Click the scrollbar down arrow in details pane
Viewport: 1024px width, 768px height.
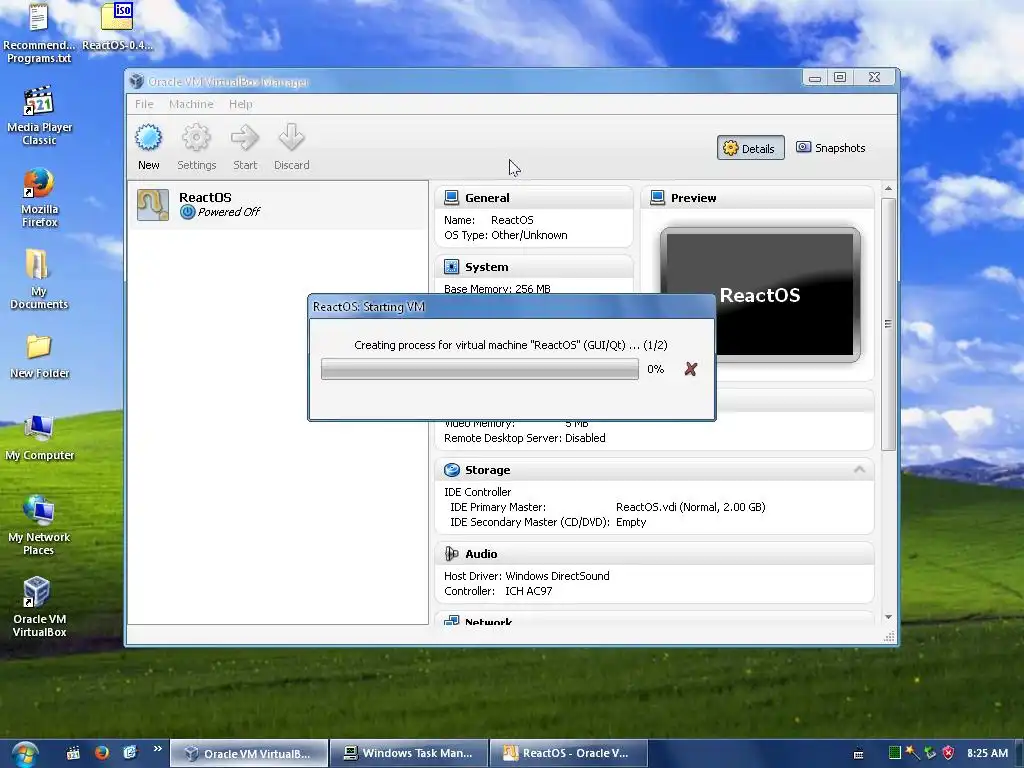[888, 617]
